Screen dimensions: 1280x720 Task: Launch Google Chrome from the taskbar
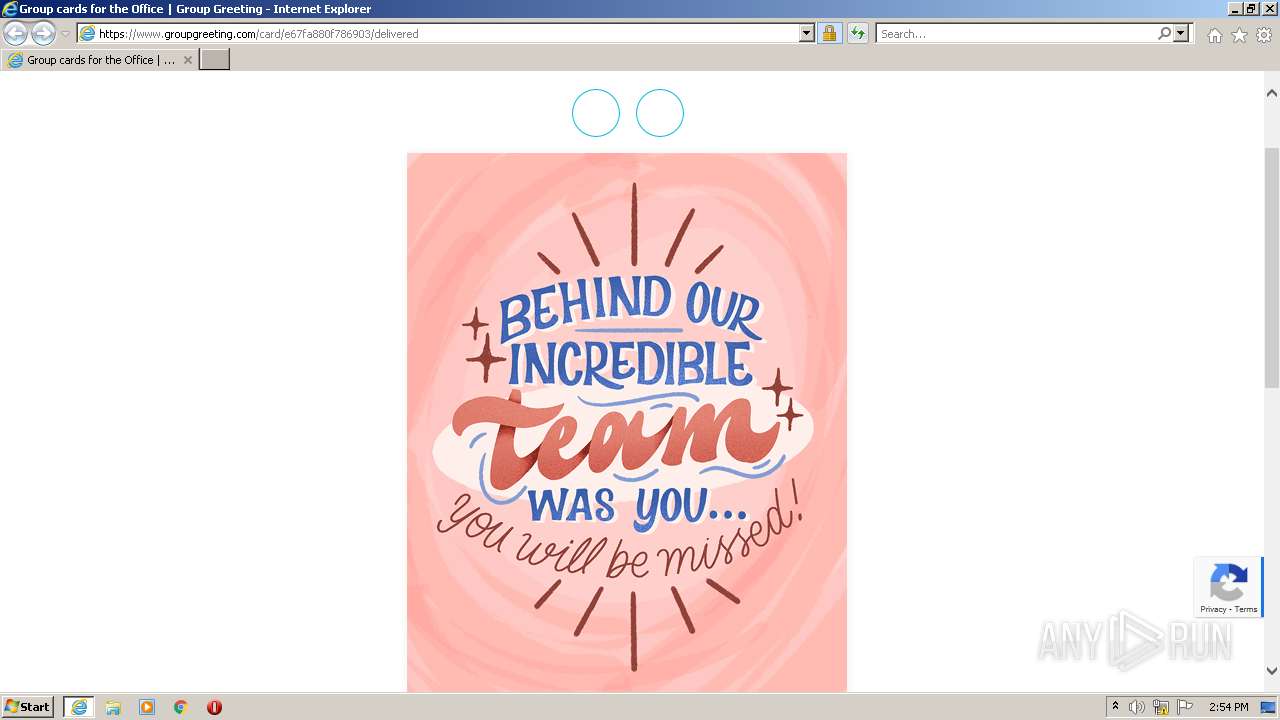(x=181, y=707)
